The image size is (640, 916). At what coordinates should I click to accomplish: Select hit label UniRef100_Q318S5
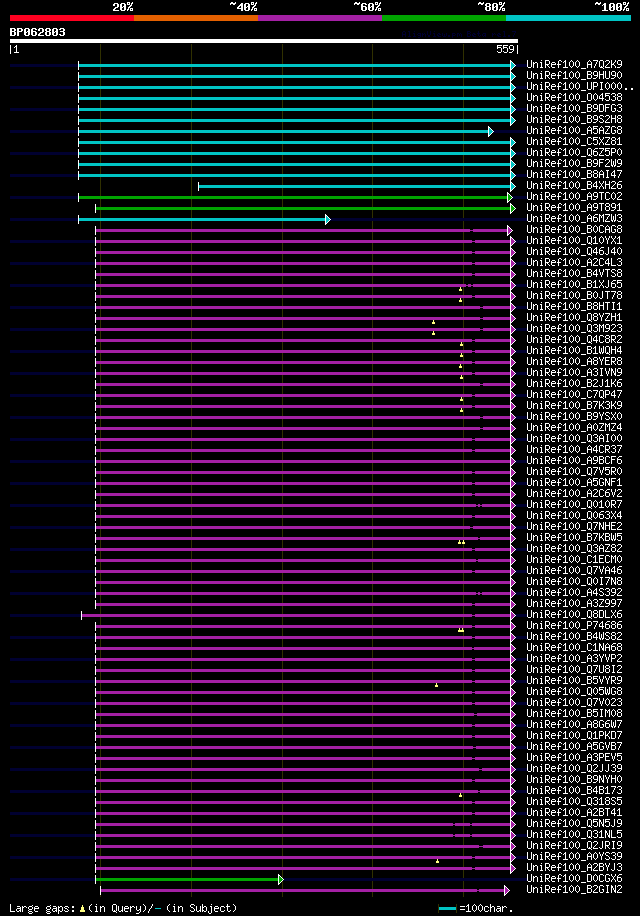(x=574, y=802)
